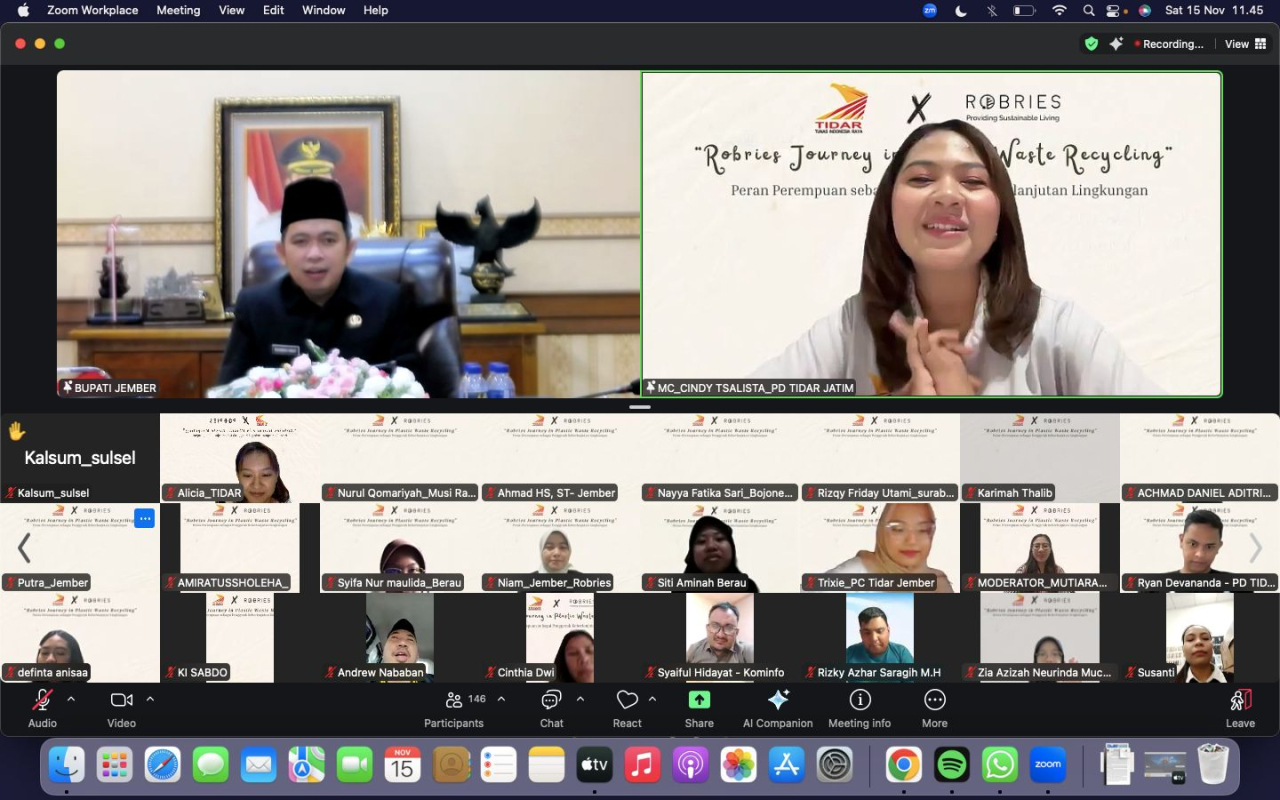Unmute the microphone with Audio button
The width and height of the screenshot is (1280, 800).
pos(42,709)
